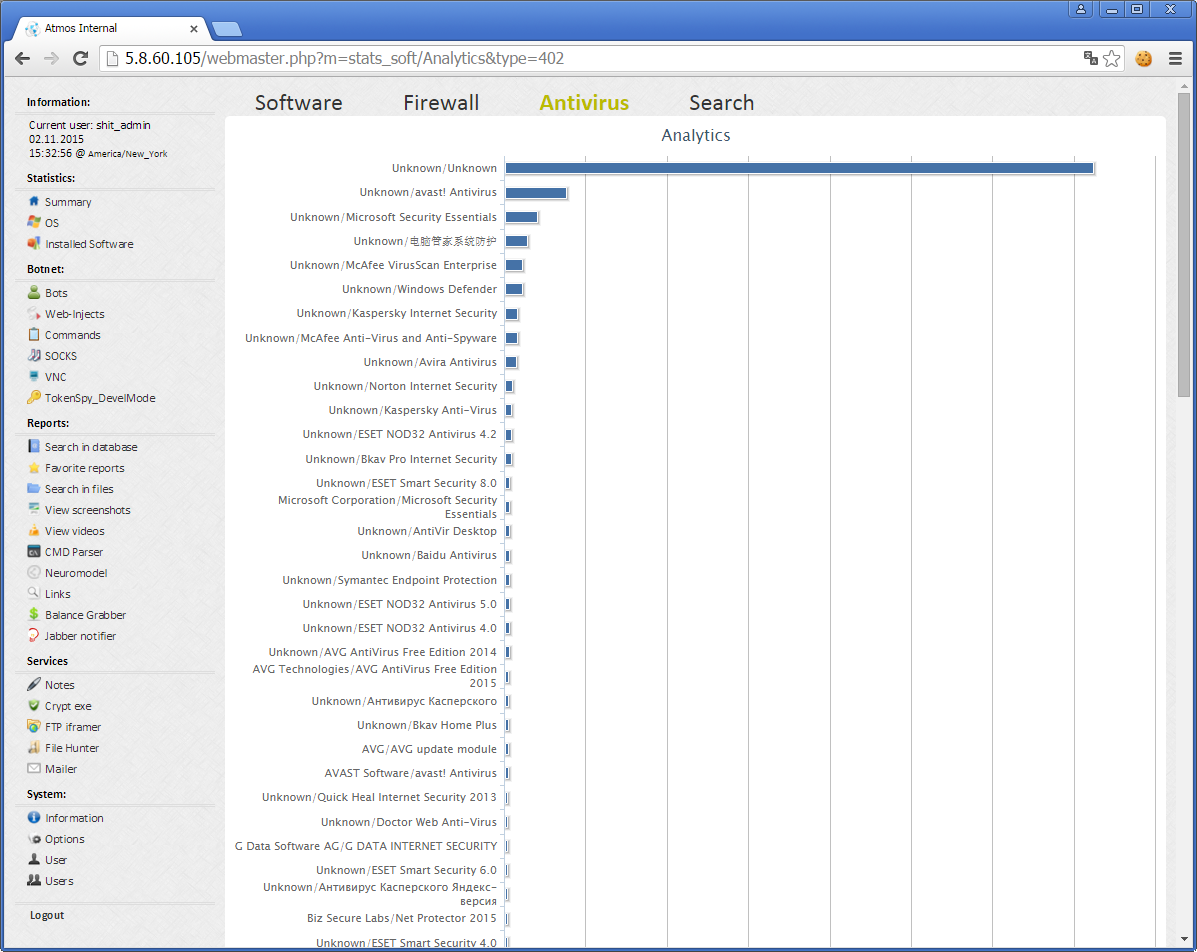
Task: Select the Antivirus tab
Action: 584,102
